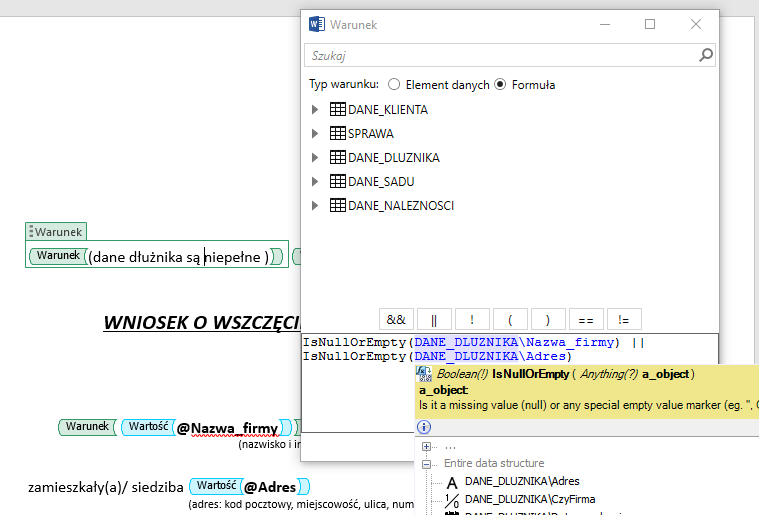
Task: Click the text '(dane dłużnika są niepełne )'
Action: pyautogui.click(x=179, y=257)
